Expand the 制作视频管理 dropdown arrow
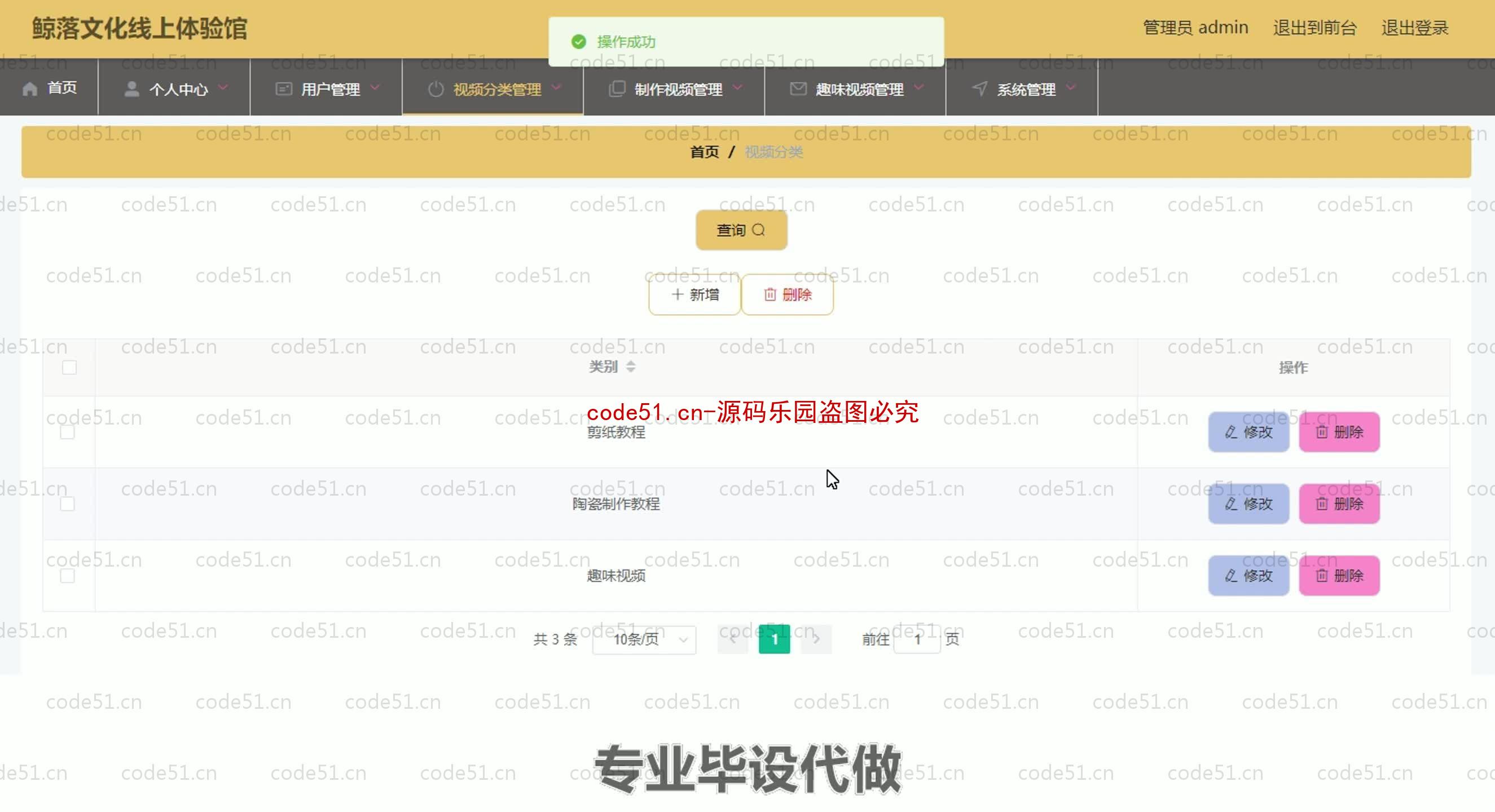1495x812 pixels. [737, 87]
